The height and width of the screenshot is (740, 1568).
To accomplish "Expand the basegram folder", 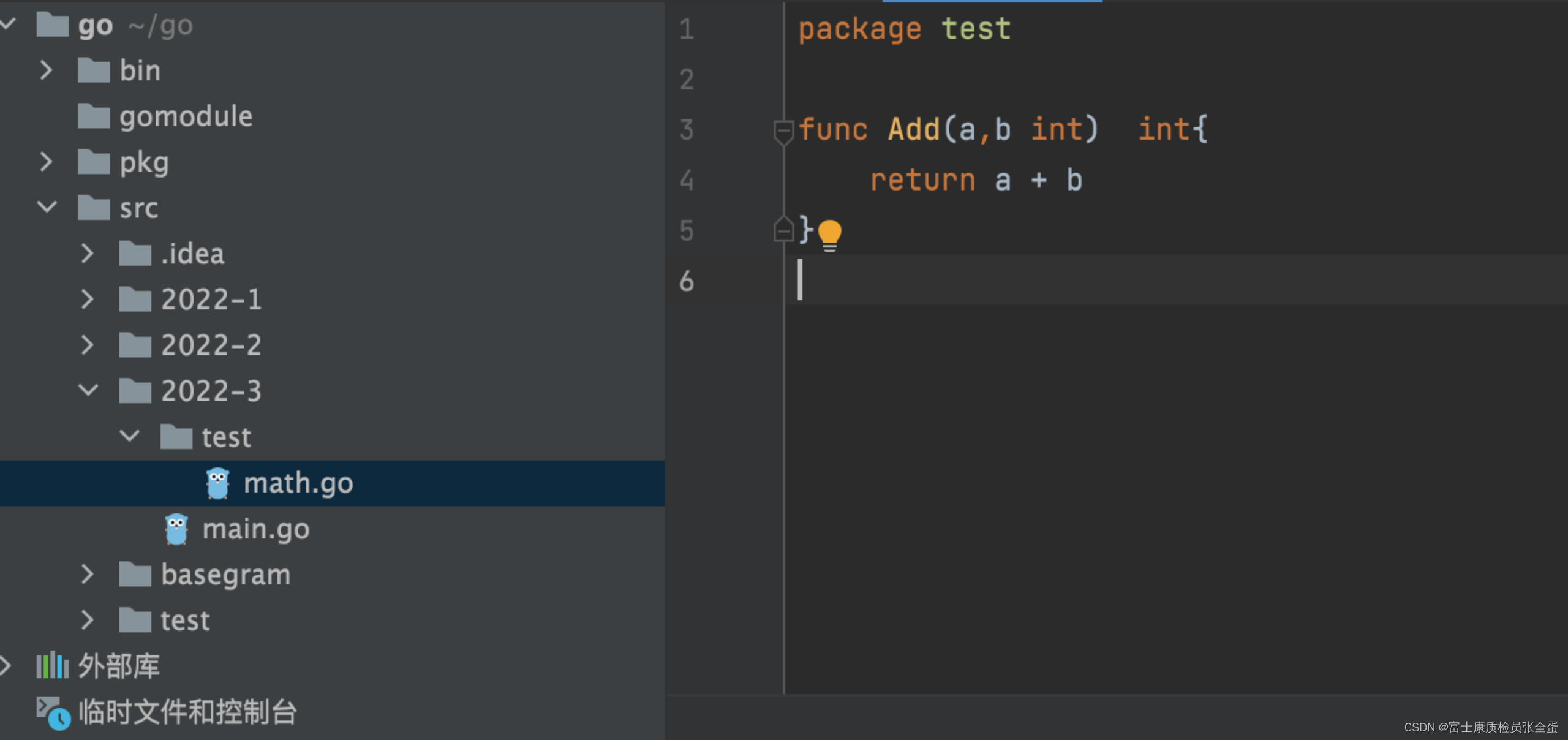I will (88, 574).
